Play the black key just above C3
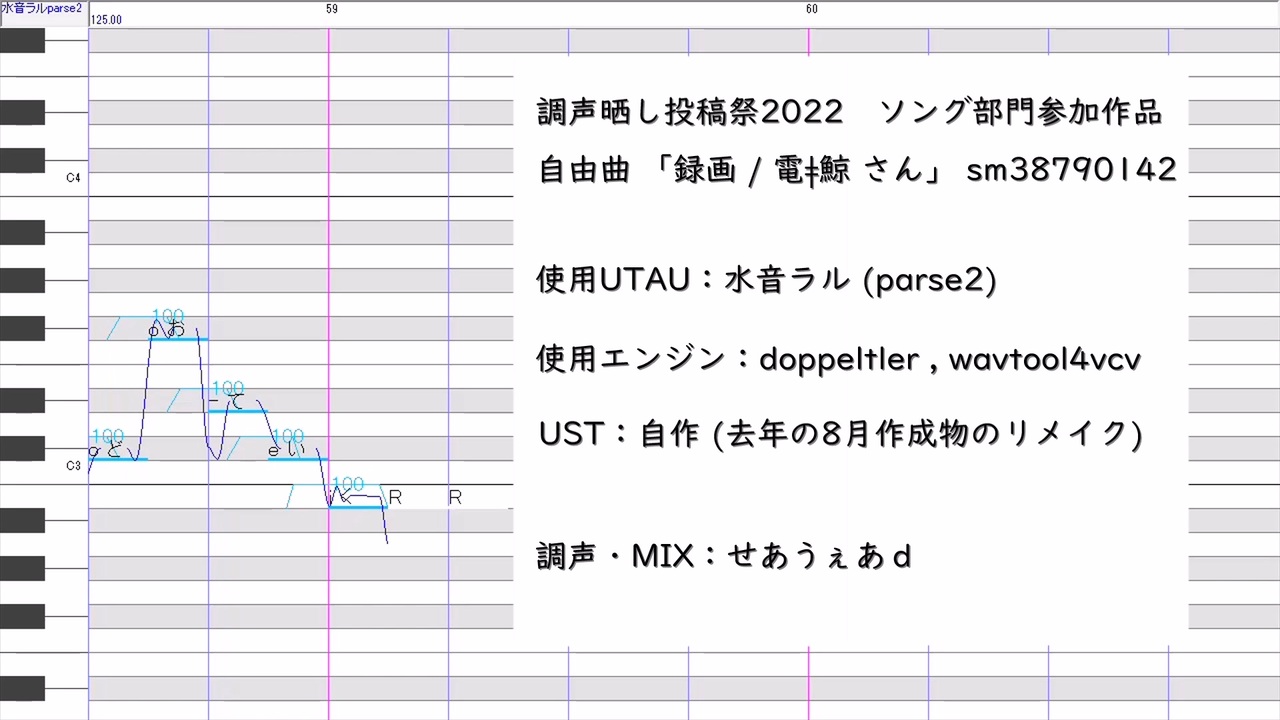Image resolution: width=1280 pixels, height=720 pixels. tap(22, 448)
